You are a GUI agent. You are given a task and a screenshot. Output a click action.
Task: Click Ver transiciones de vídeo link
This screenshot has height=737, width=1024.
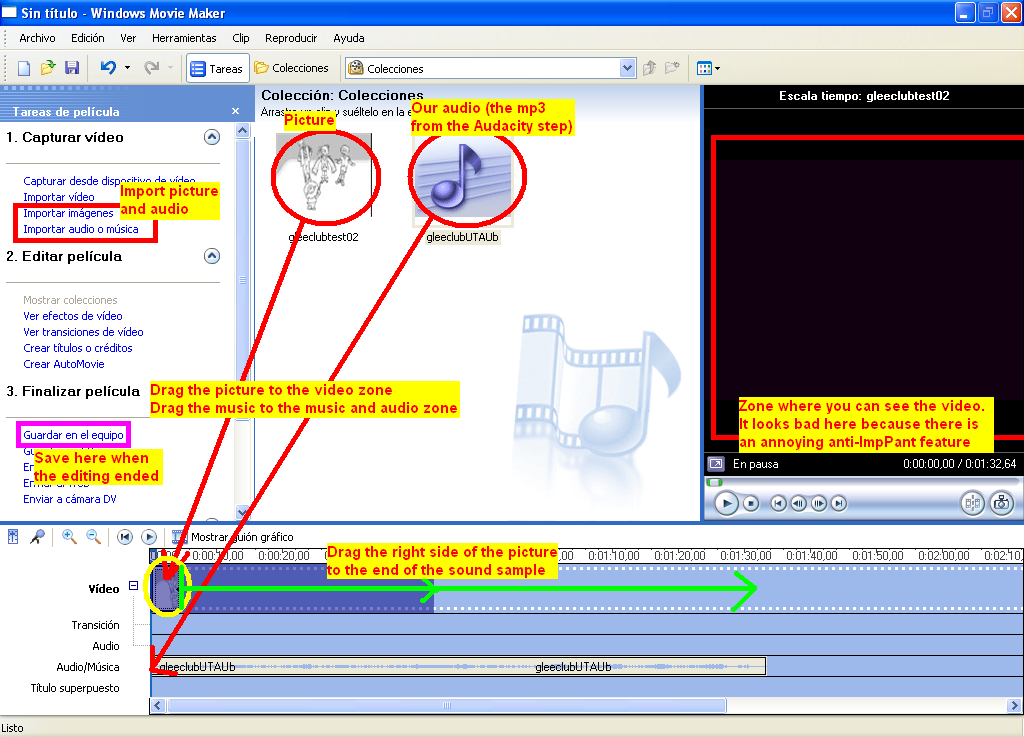(83, 332)
